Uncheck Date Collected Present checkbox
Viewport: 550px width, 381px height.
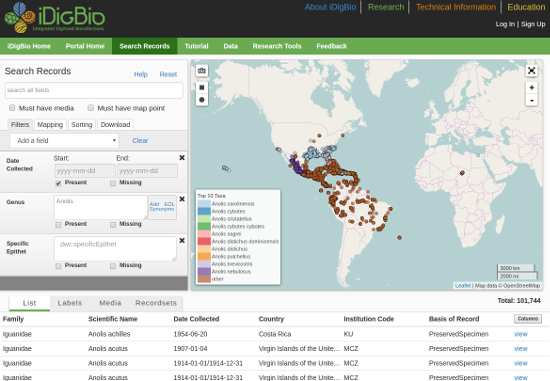click(x=58, y=183)
